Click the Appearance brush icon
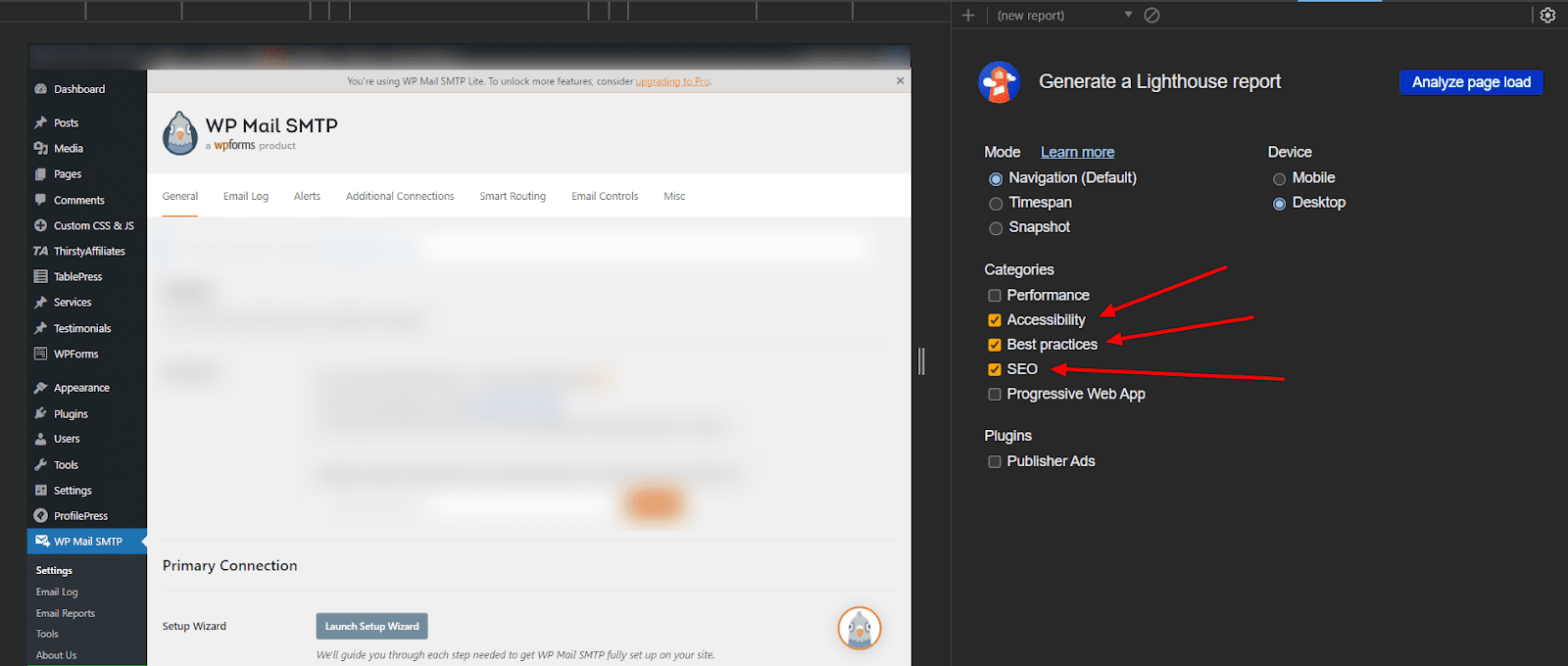 40,388
